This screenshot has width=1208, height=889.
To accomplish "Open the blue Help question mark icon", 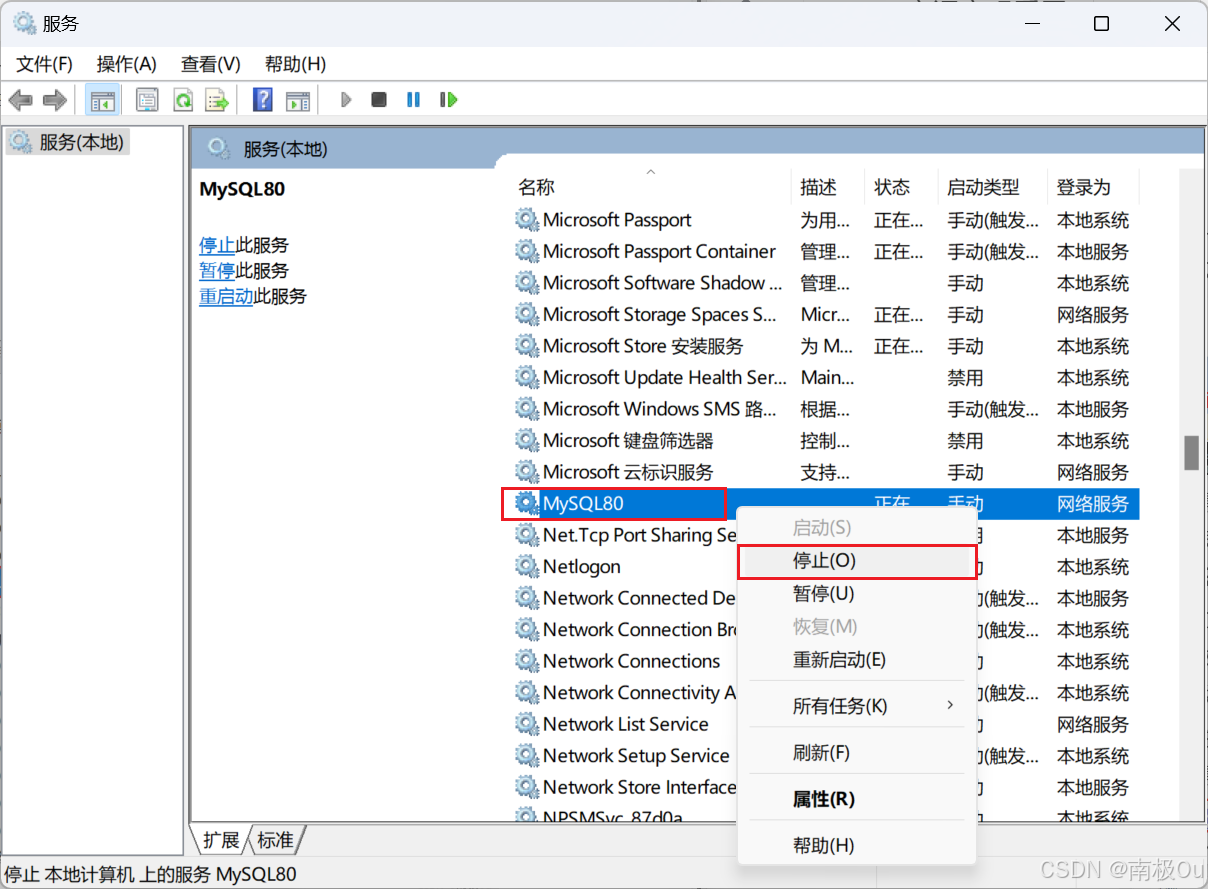I will pyautogui.click(x=262, y=100).
